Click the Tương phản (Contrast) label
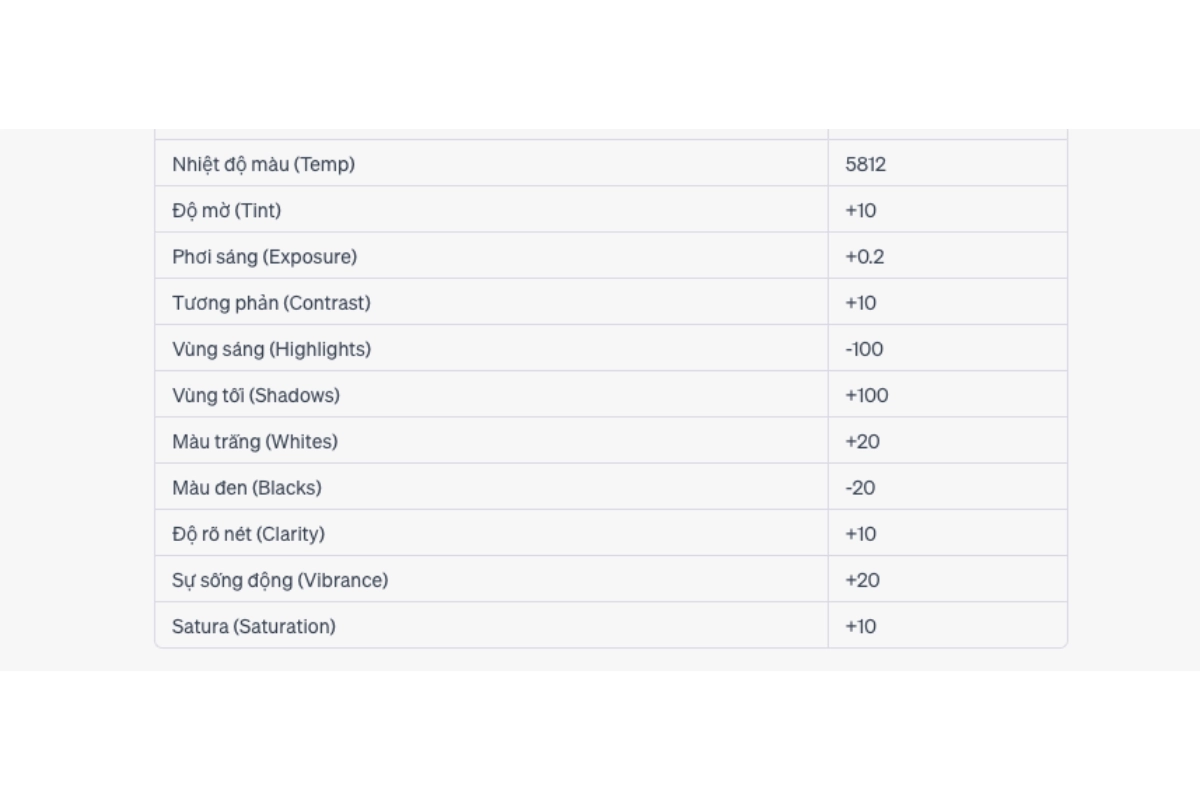 click(x=271, y=302)
